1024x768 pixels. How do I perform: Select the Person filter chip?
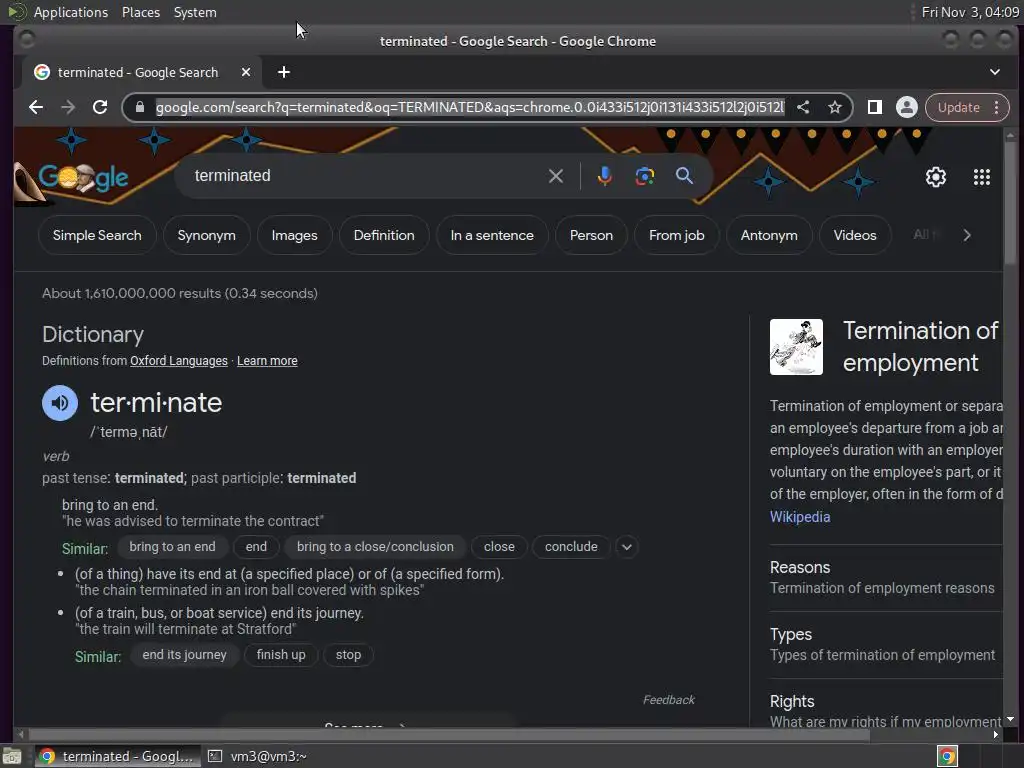click(591, 235)
